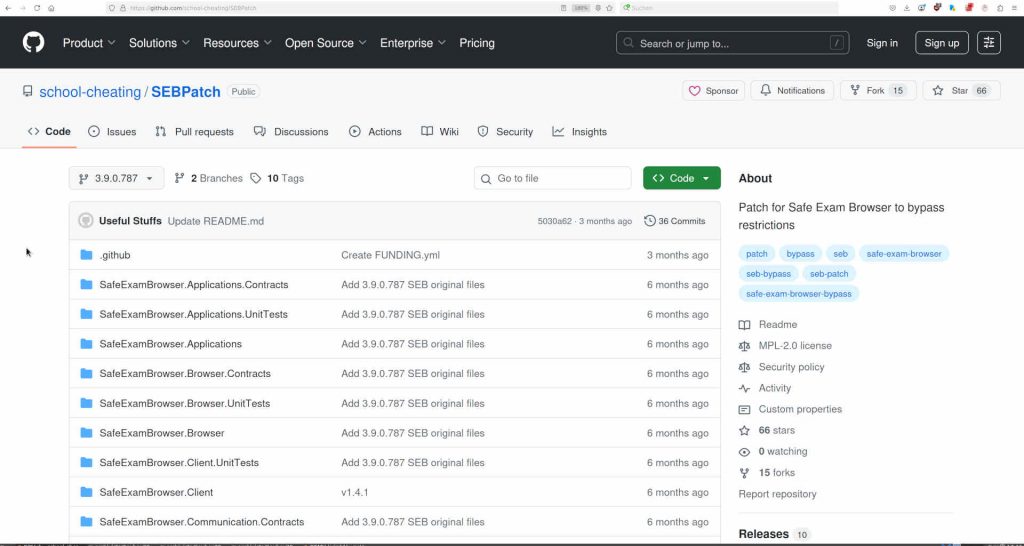Open the Discussions tab

[291, 131]
